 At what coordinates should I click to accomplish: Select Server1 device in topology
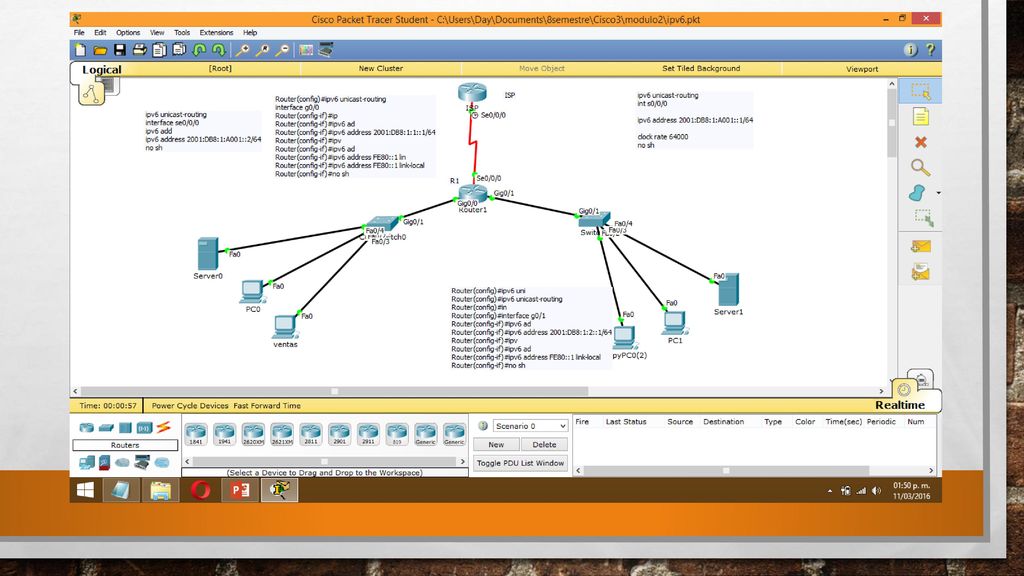(728, 290)
